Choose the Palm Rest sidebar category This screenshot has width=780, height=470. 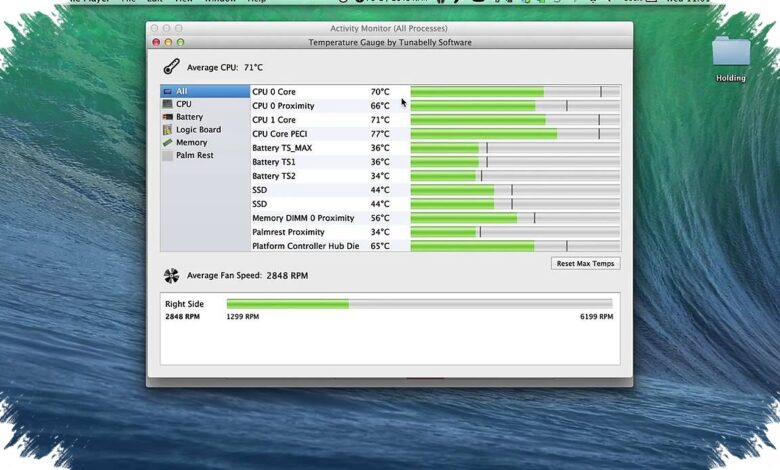(x=205, y=155)
